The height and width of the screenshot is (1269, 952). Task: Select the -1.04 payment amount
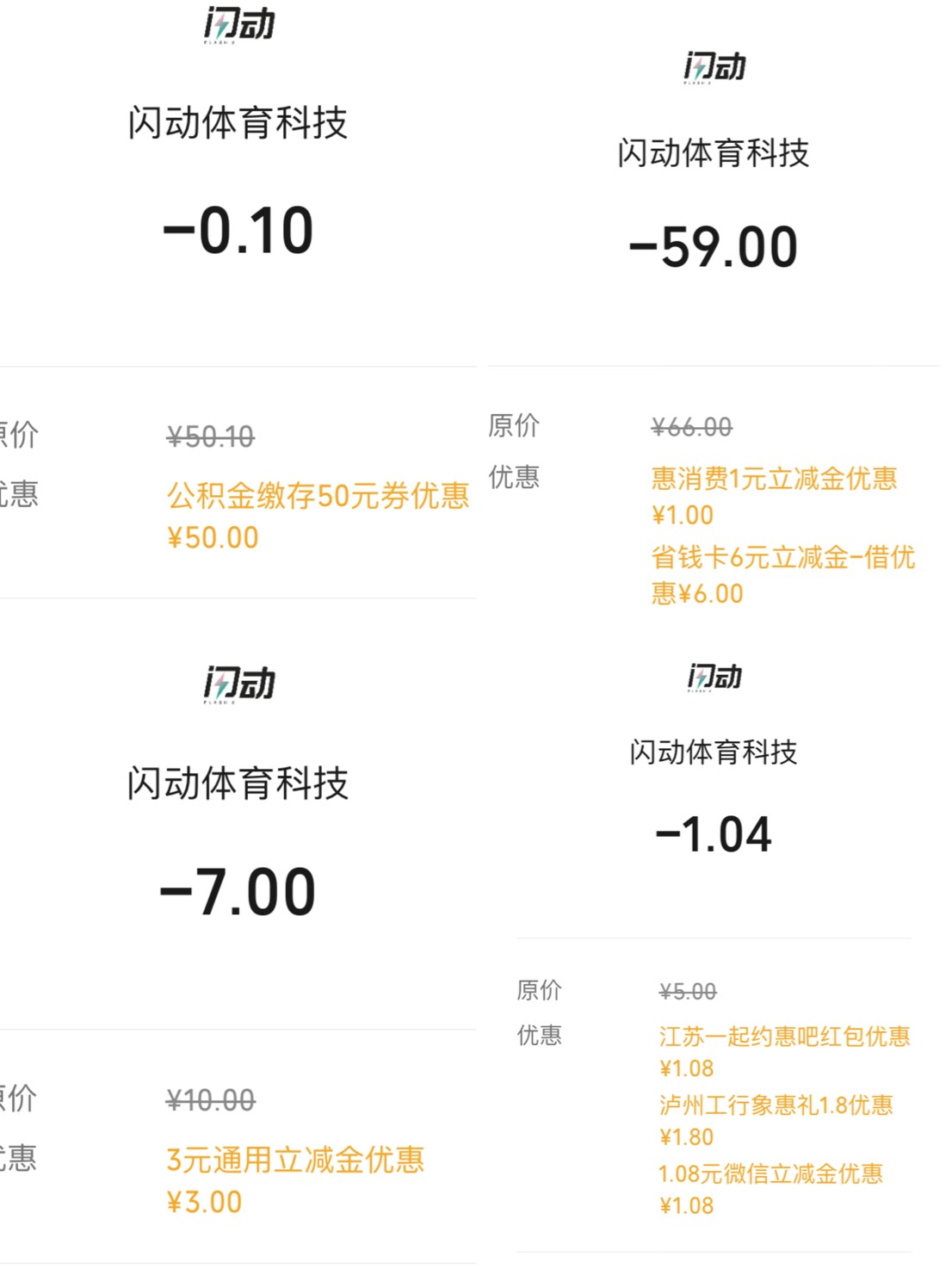(x=714, y=834)
